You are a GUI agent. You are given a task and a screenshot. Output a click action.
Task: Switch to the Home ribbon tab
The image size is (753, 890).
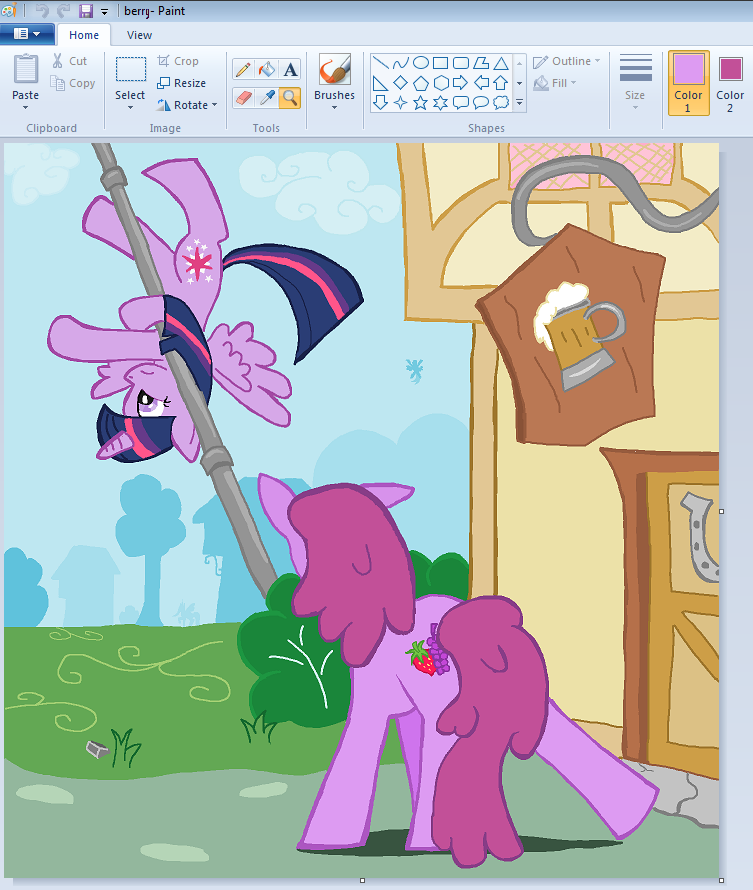click(84, 35)
